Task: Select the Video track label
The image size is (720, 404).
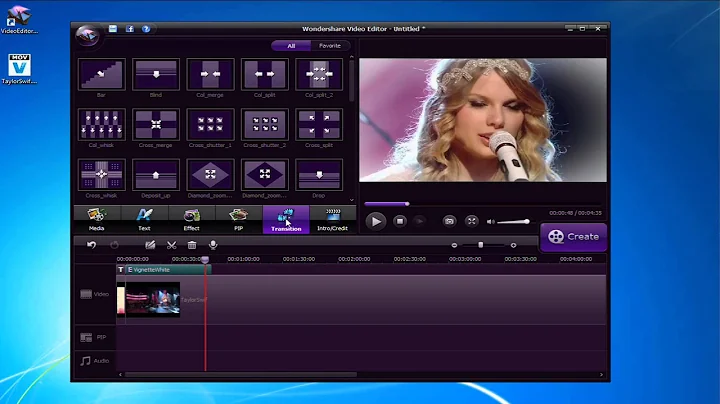Action: pyautogui.click(x=95, y=294)
